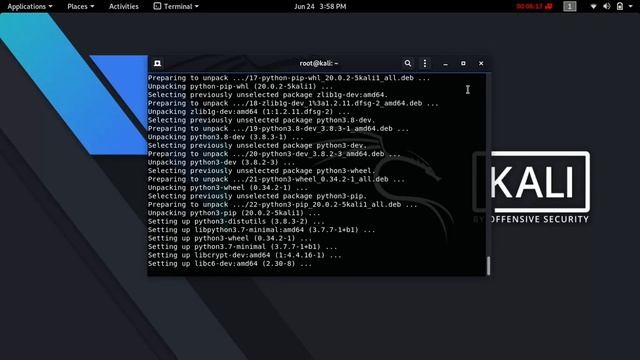Click line 'Setting up python3-distutils (3.8.3-2) ...'
The height and width of the screenshot is (360, 640).
[236, 222]
